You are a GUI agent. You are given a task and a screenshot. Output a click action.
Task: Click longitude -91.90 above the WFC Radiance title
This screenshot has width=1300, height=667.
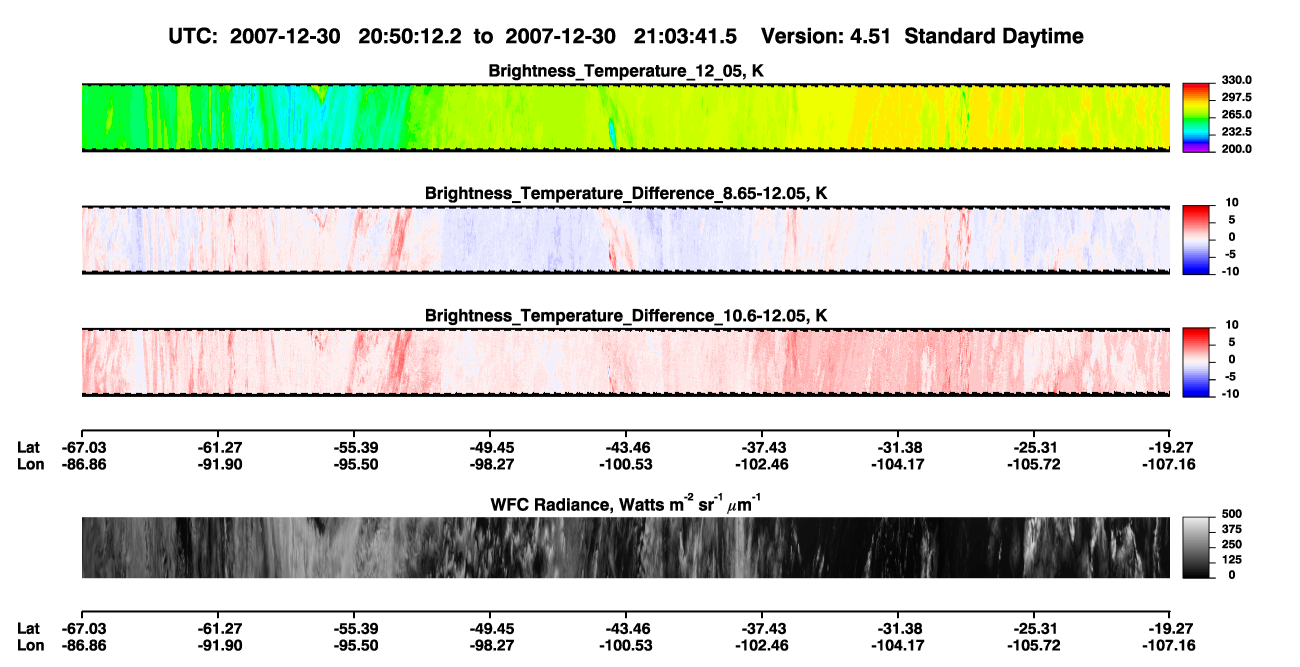tap(220, 464)
